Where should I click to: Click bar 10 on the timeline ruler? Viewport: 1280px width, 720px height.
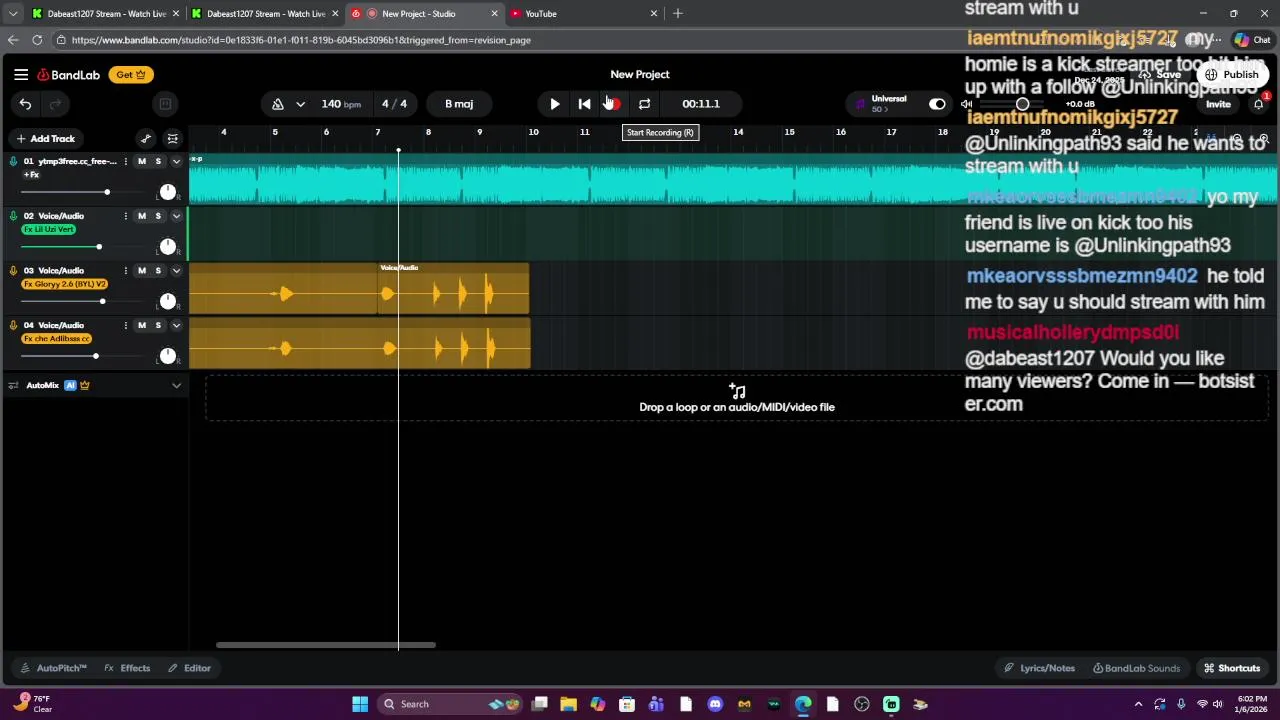click(533, 132)
